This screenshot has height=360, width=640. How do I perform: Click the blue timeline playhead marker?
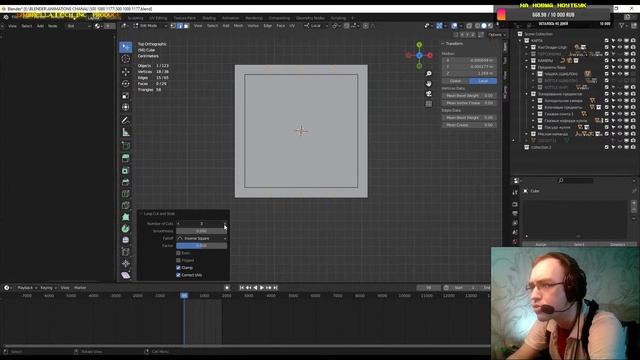184,296
